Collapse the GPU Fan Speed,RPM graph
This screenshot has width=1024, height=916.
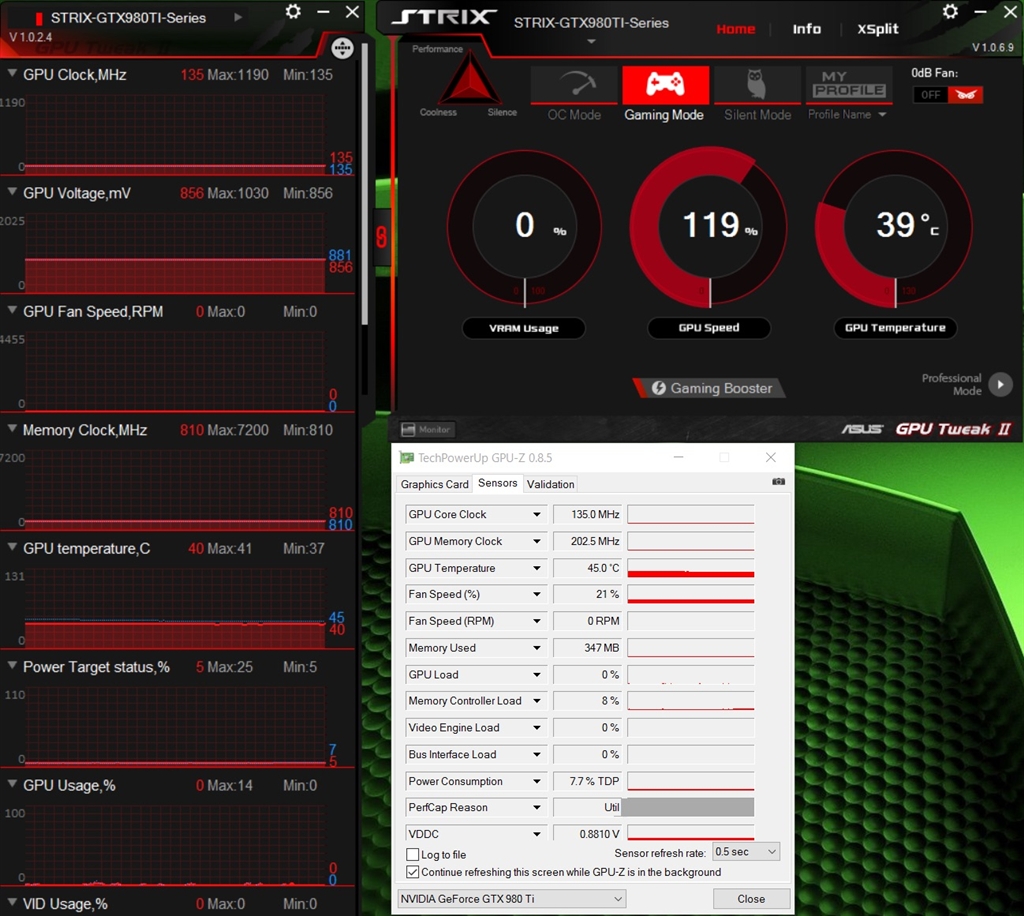[12, 311]
